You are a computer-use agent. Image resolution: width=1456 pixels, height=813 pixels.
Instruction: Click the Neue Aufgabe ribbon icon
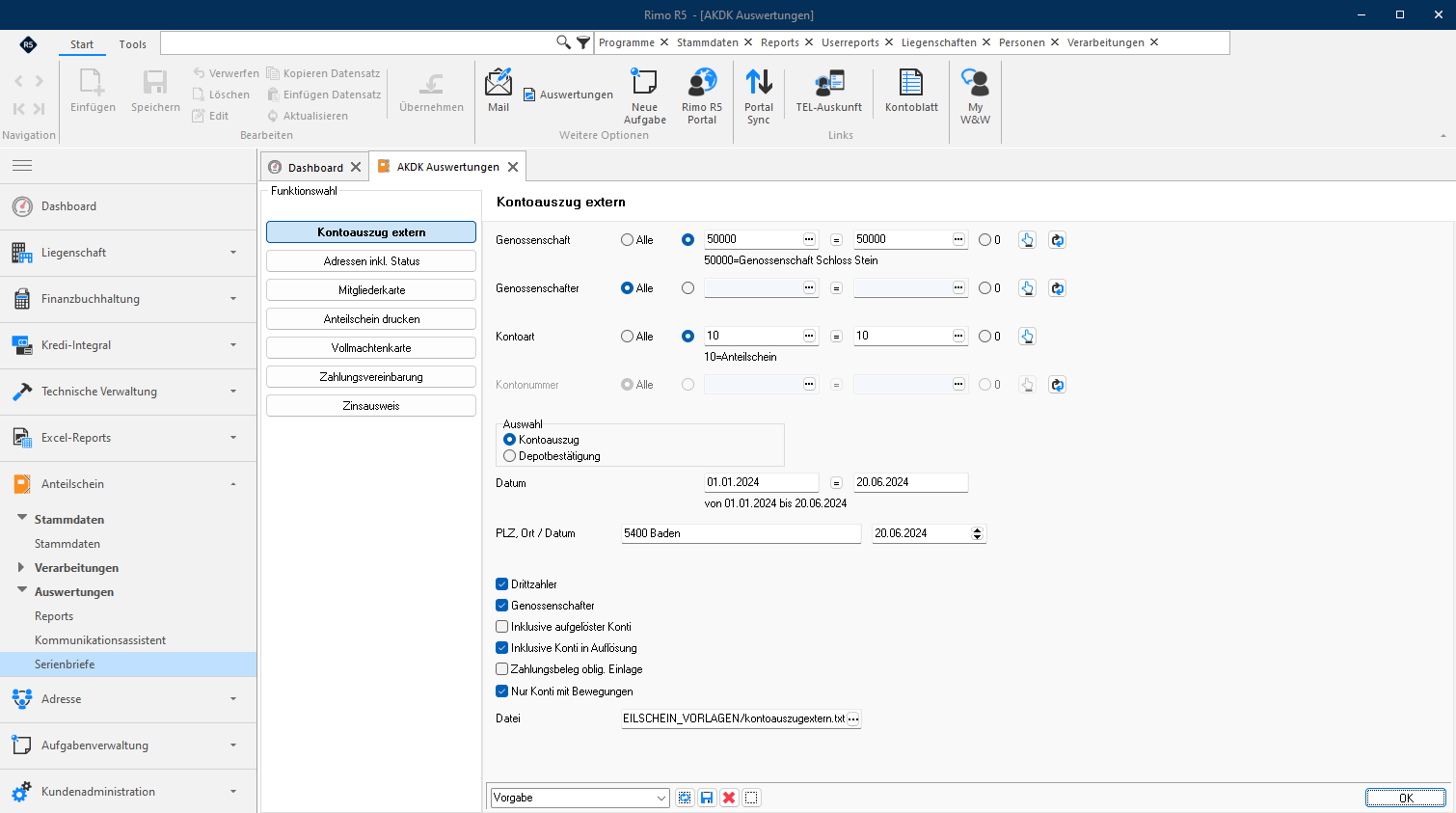[x=644, y=96]
